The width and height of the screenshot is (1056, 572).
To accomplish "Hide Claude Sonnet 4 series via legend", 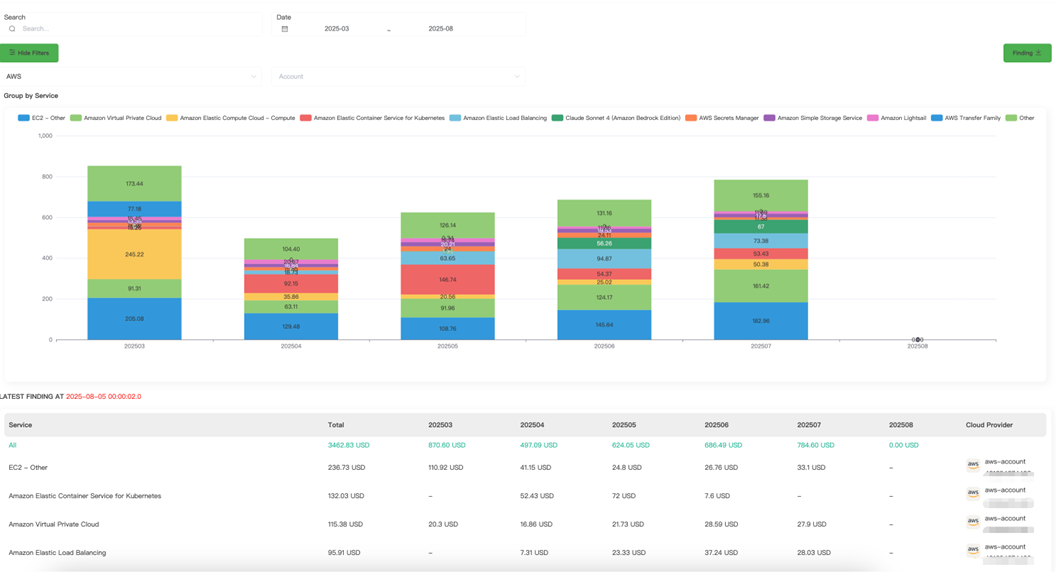I will point(615,118).
